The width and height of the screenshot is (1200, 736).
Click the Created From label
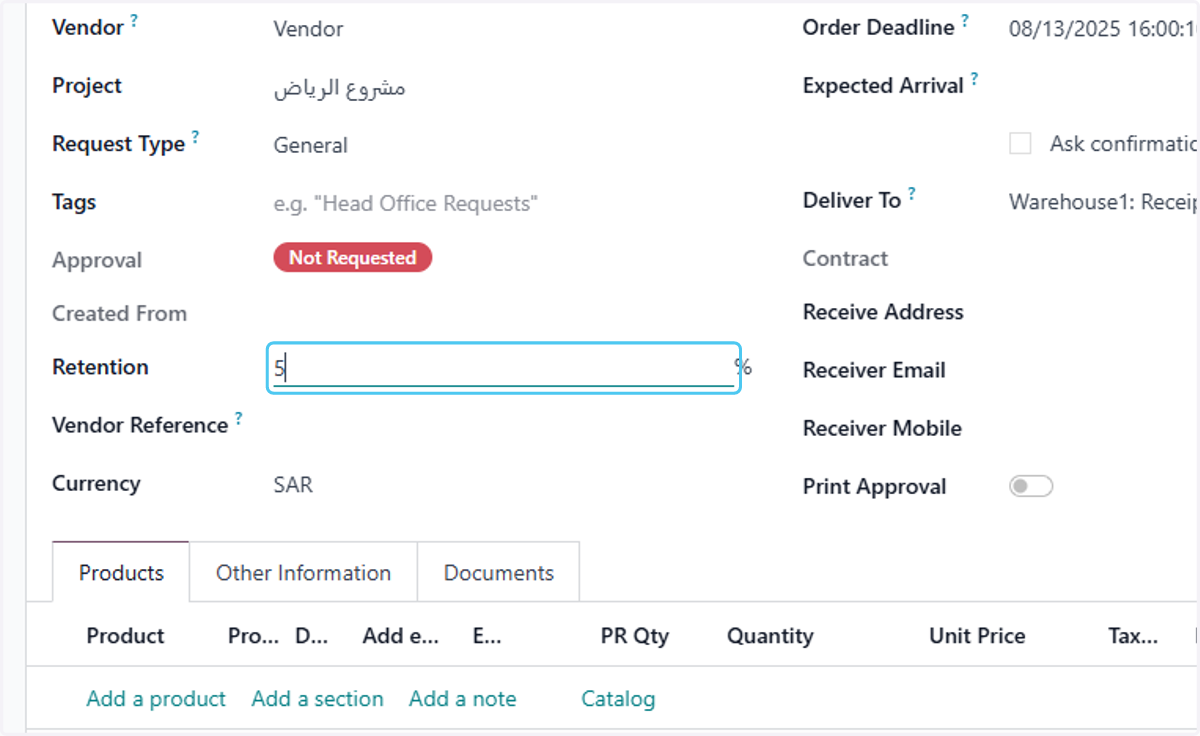[119, 314]
